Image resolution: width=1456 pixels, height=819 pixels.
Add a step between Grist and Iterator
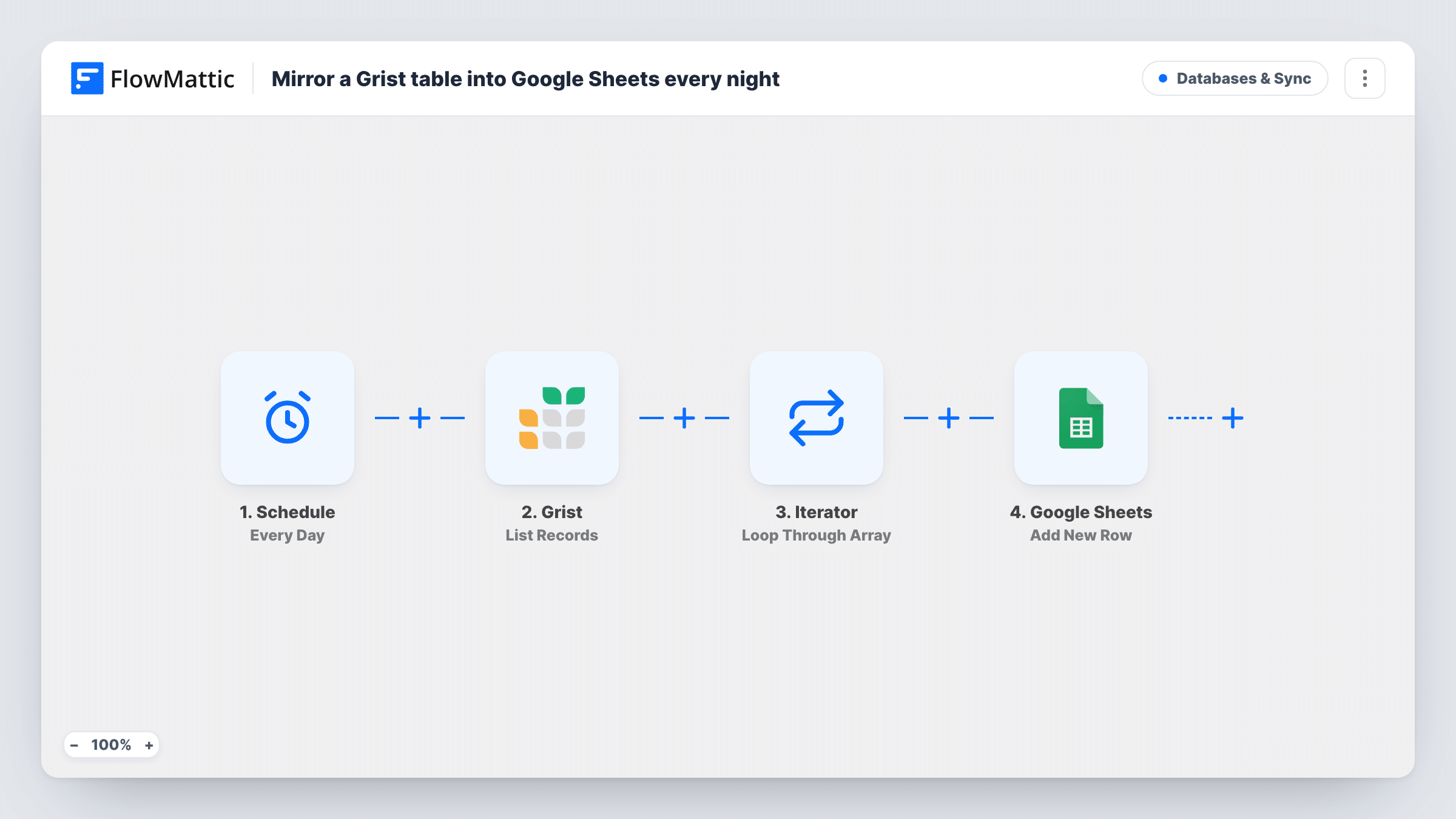(x=684, y=418)
